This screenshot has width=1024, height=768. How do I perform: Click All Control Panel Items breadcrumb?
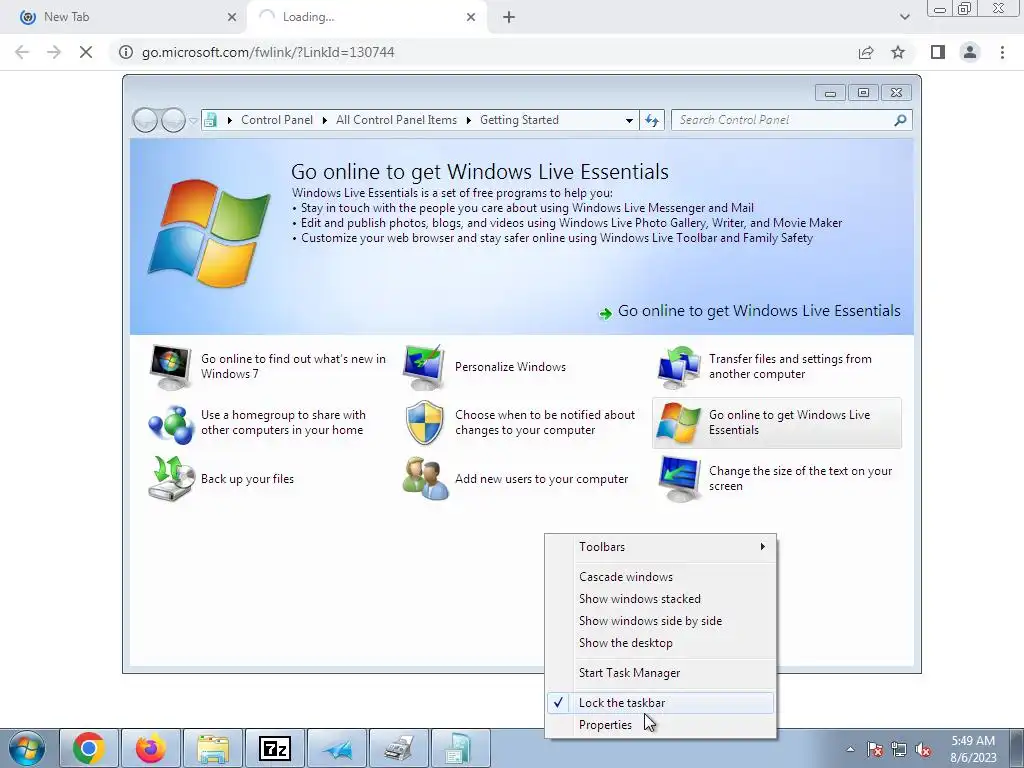396,120
